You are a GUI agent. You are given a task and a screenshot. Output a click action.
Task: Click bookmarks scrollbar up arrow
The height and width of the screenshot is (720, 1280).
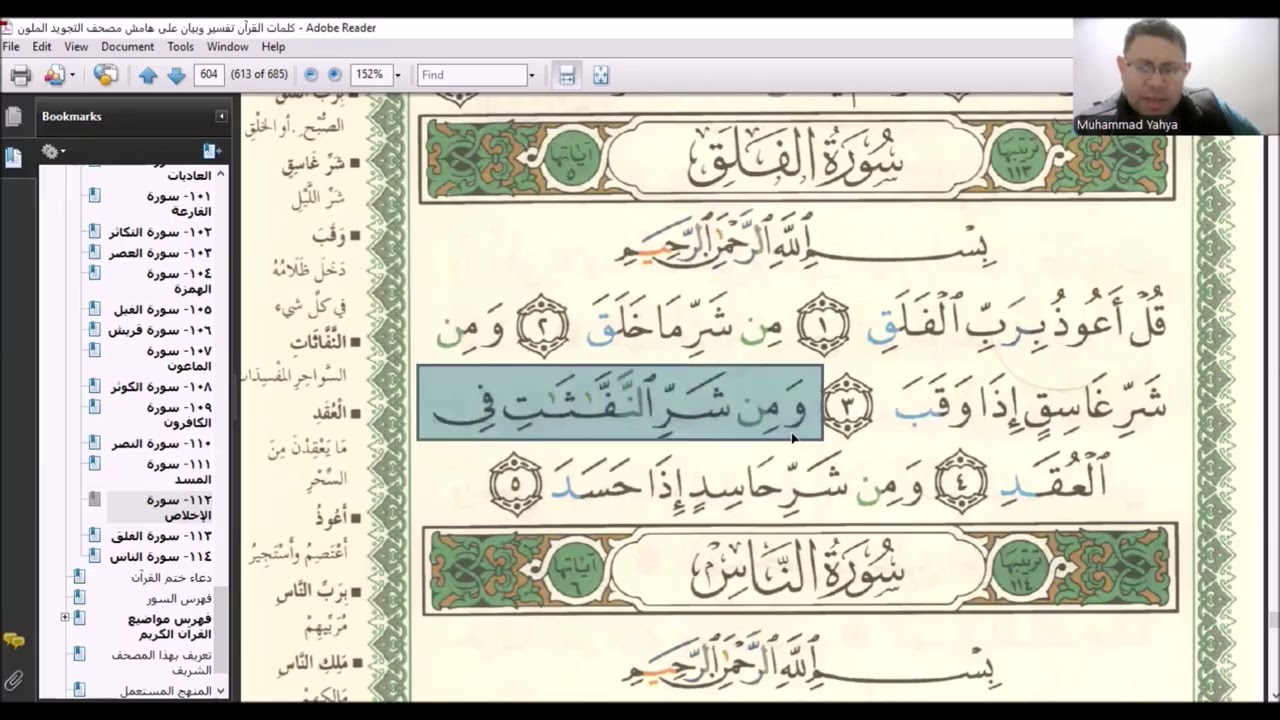221,174
